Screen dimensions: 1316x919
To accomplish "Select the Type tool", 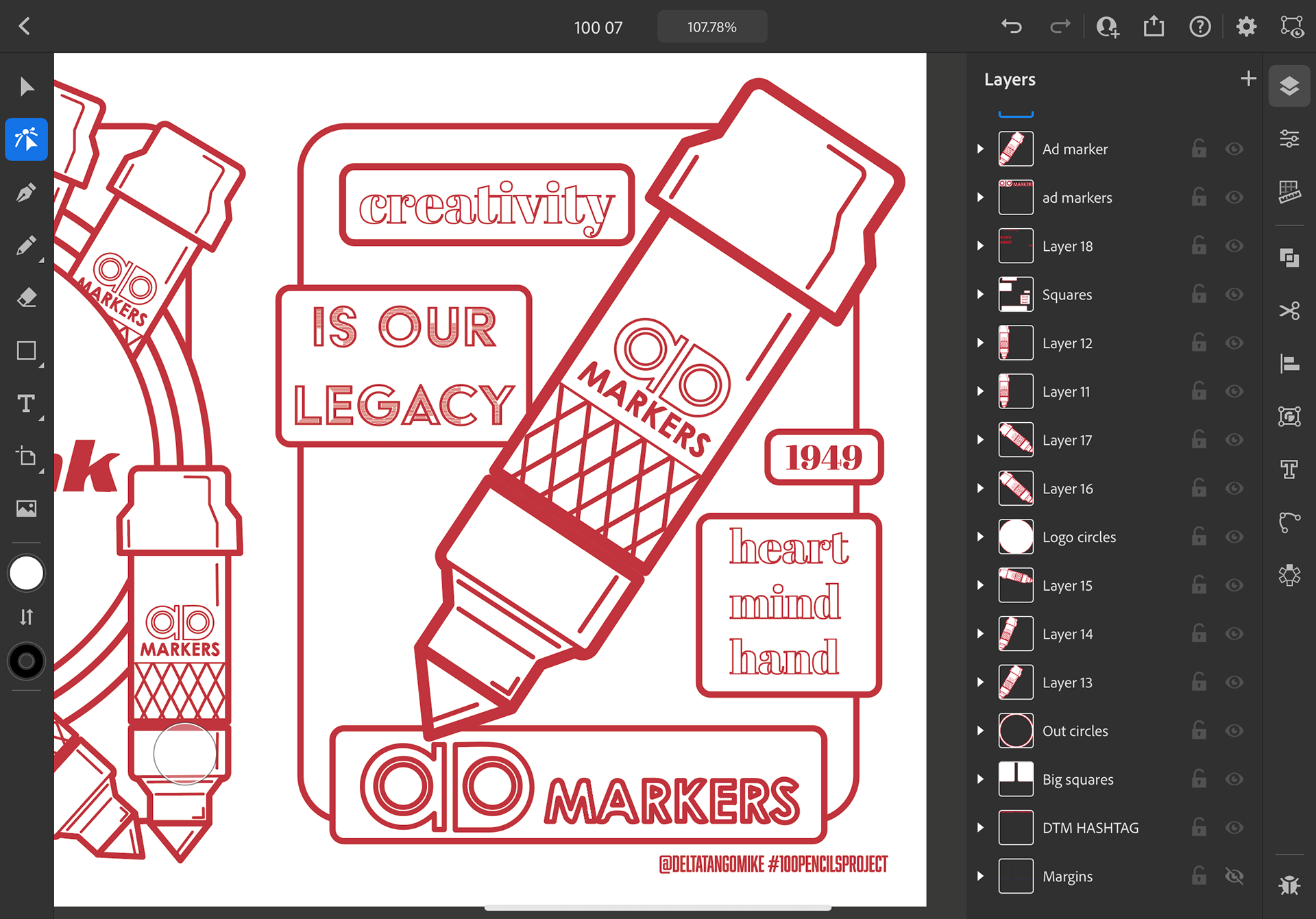I will point(26,404).
